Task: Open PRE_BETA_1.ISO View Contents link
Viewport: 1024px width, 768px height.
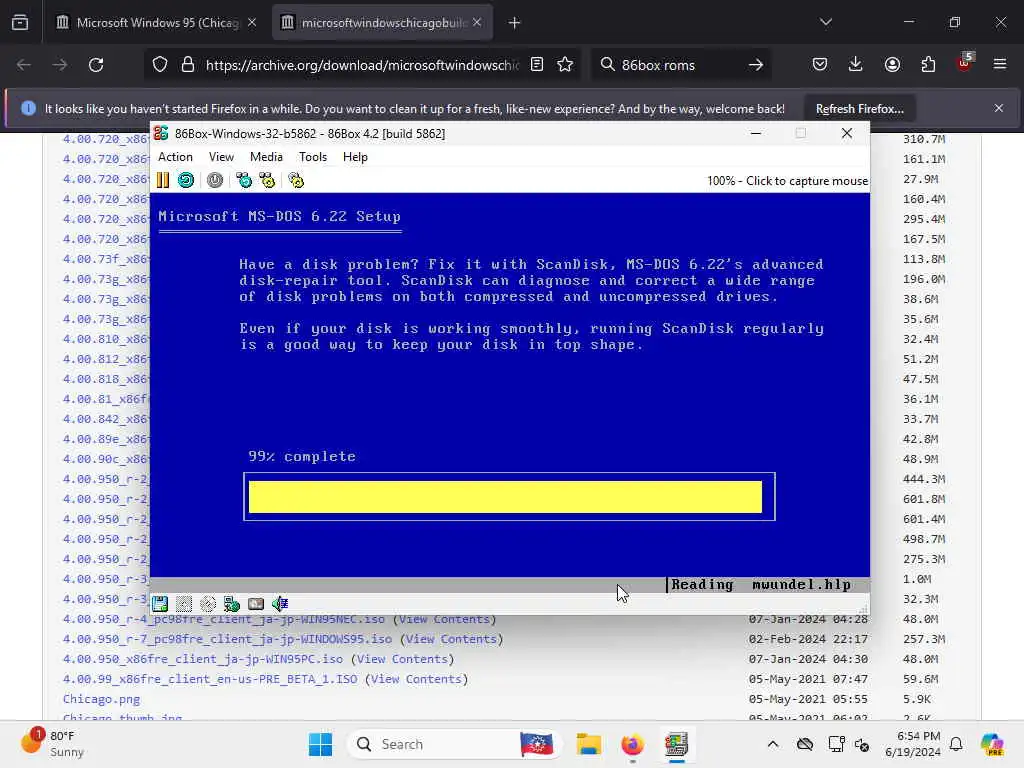Action: pos(417,679)
